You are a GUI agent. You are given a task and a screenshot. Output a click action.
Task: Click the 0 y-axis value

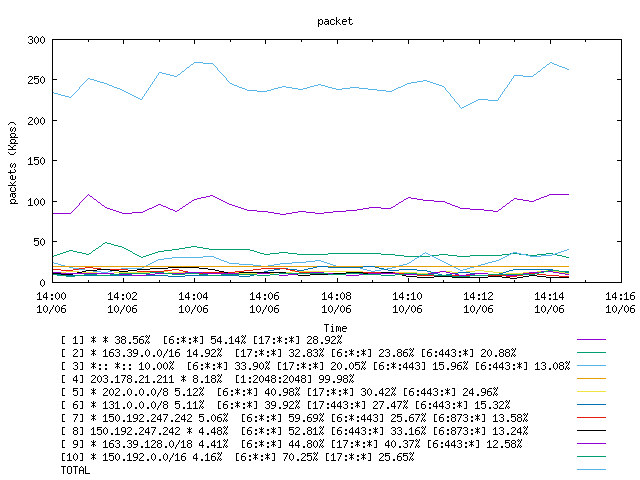coord(42,283)
